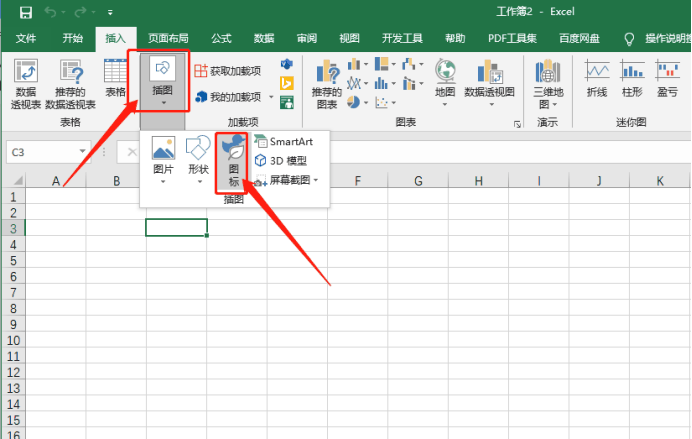Expand the Name Box dropdown arrow
This screenshot has height=439, width=692.
[83, 152]
